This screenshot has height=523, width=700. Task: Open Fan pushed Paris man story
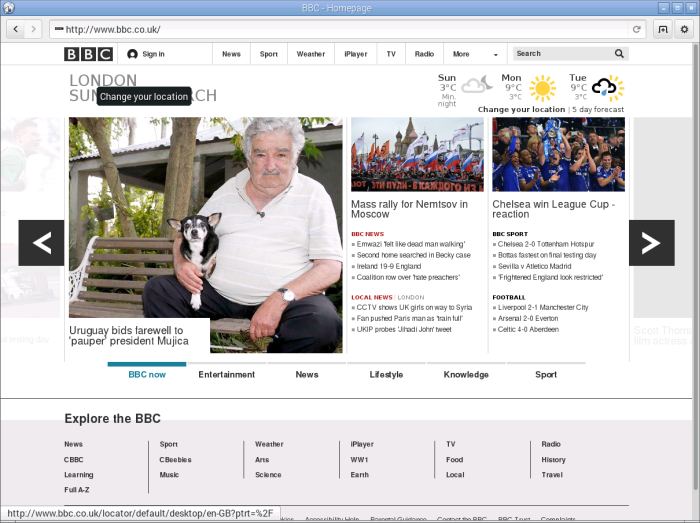409,319
